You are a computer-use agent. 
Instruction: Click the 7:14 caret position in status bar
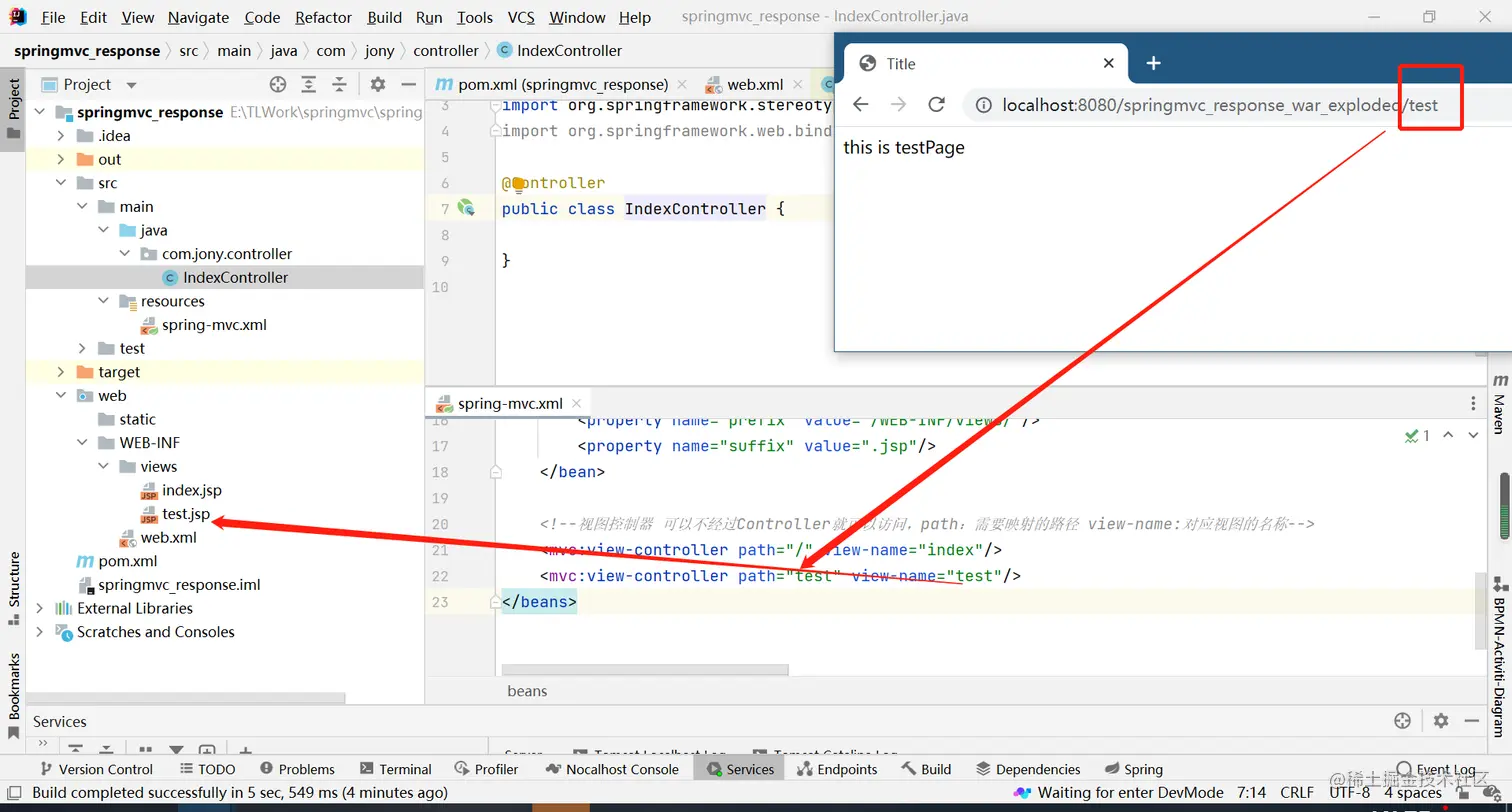pos(1251,793)
